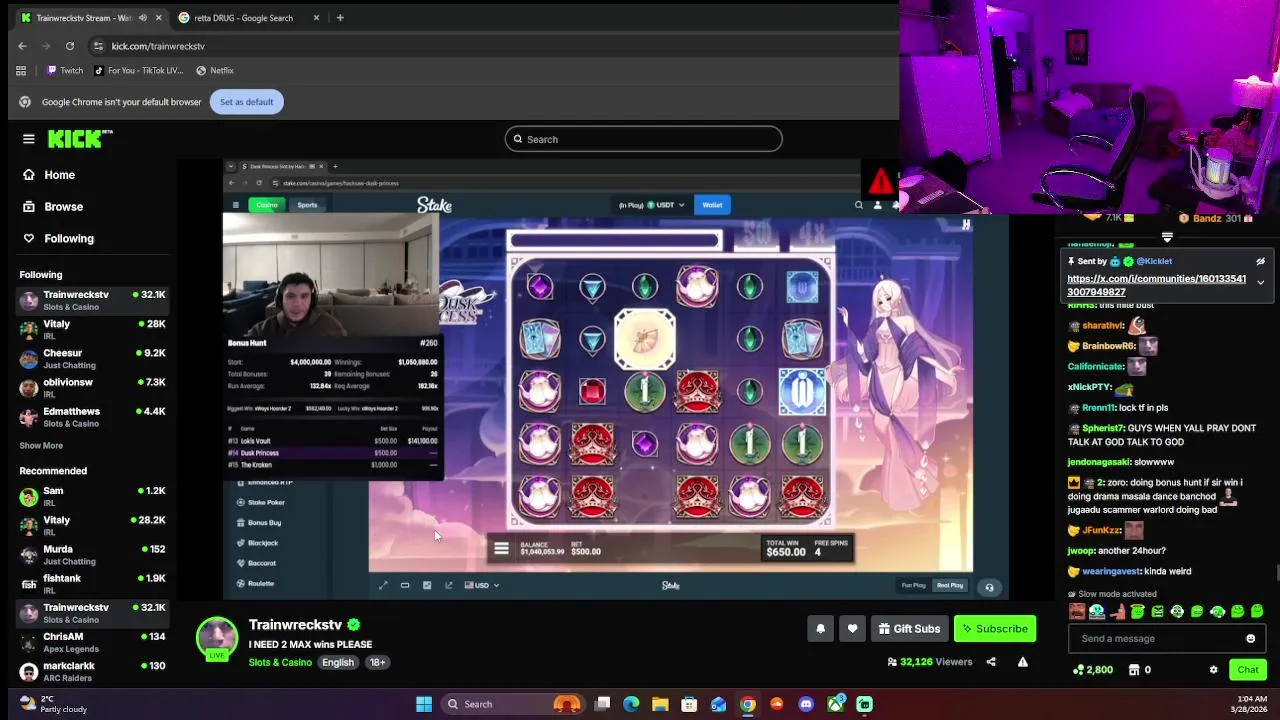Open Sam channel in Recommended
1280x720 pixels.
(92, 496)
